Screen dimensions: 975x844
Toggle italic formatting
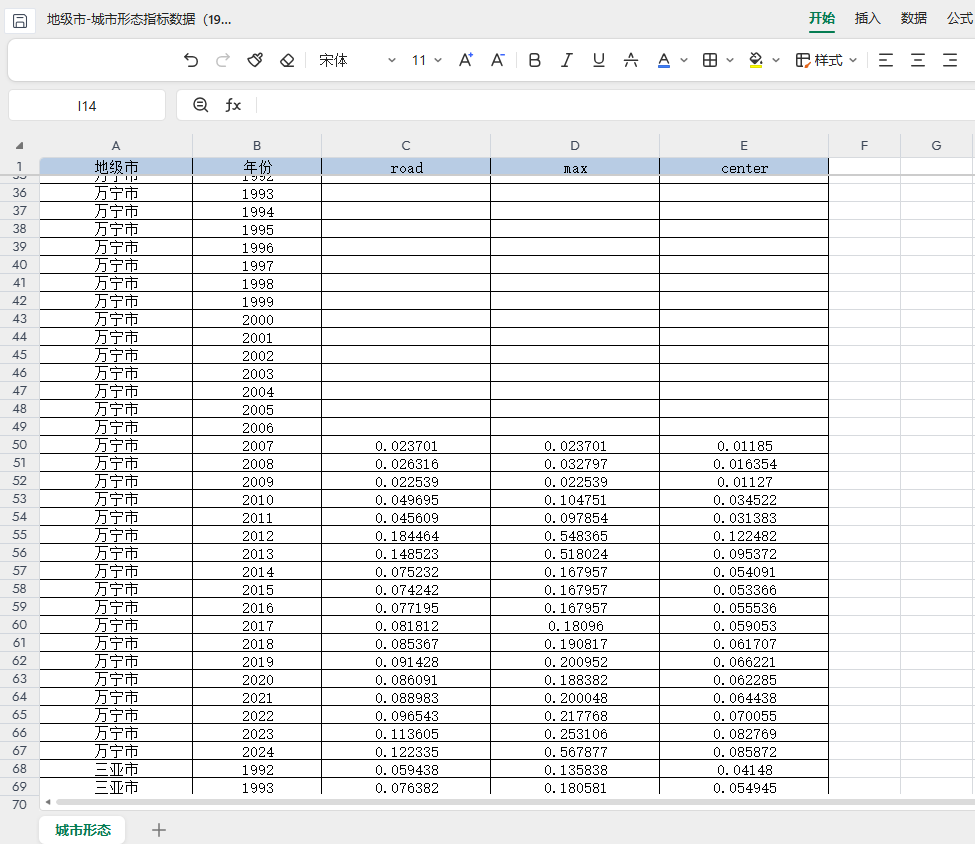[x=567, y=61]
